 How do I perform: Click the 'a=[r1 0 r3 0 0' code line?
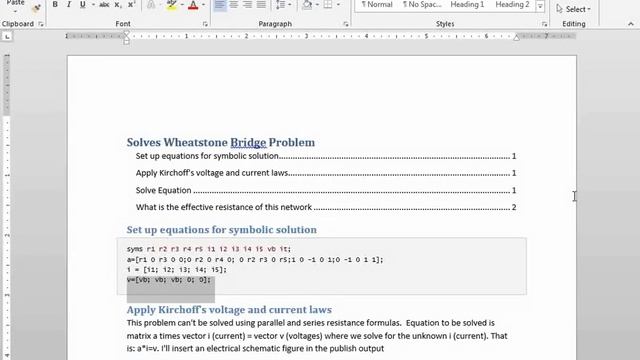[255, 260]
